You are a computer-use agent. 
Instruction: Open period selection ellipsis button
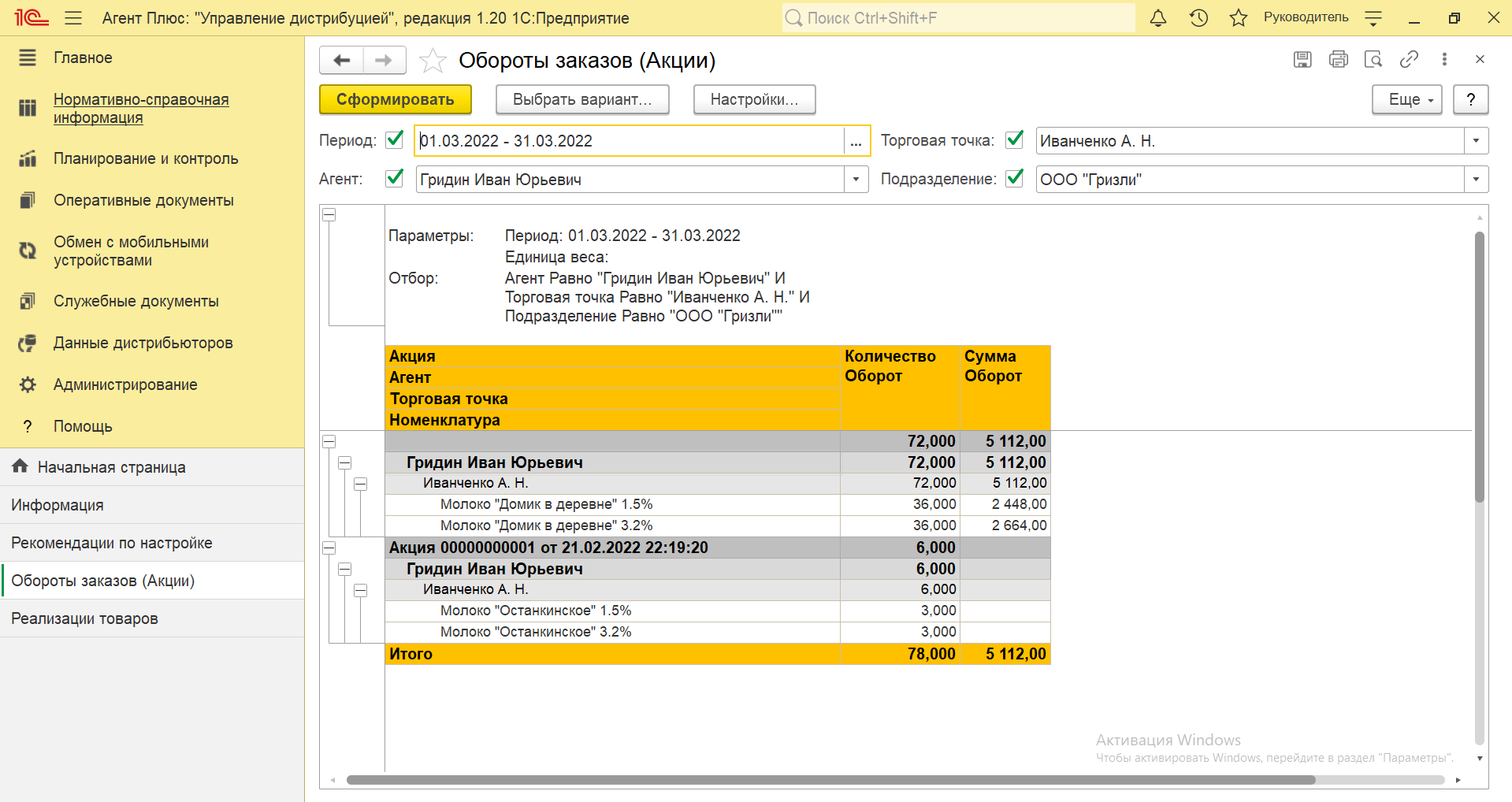(x=856, y=141)
